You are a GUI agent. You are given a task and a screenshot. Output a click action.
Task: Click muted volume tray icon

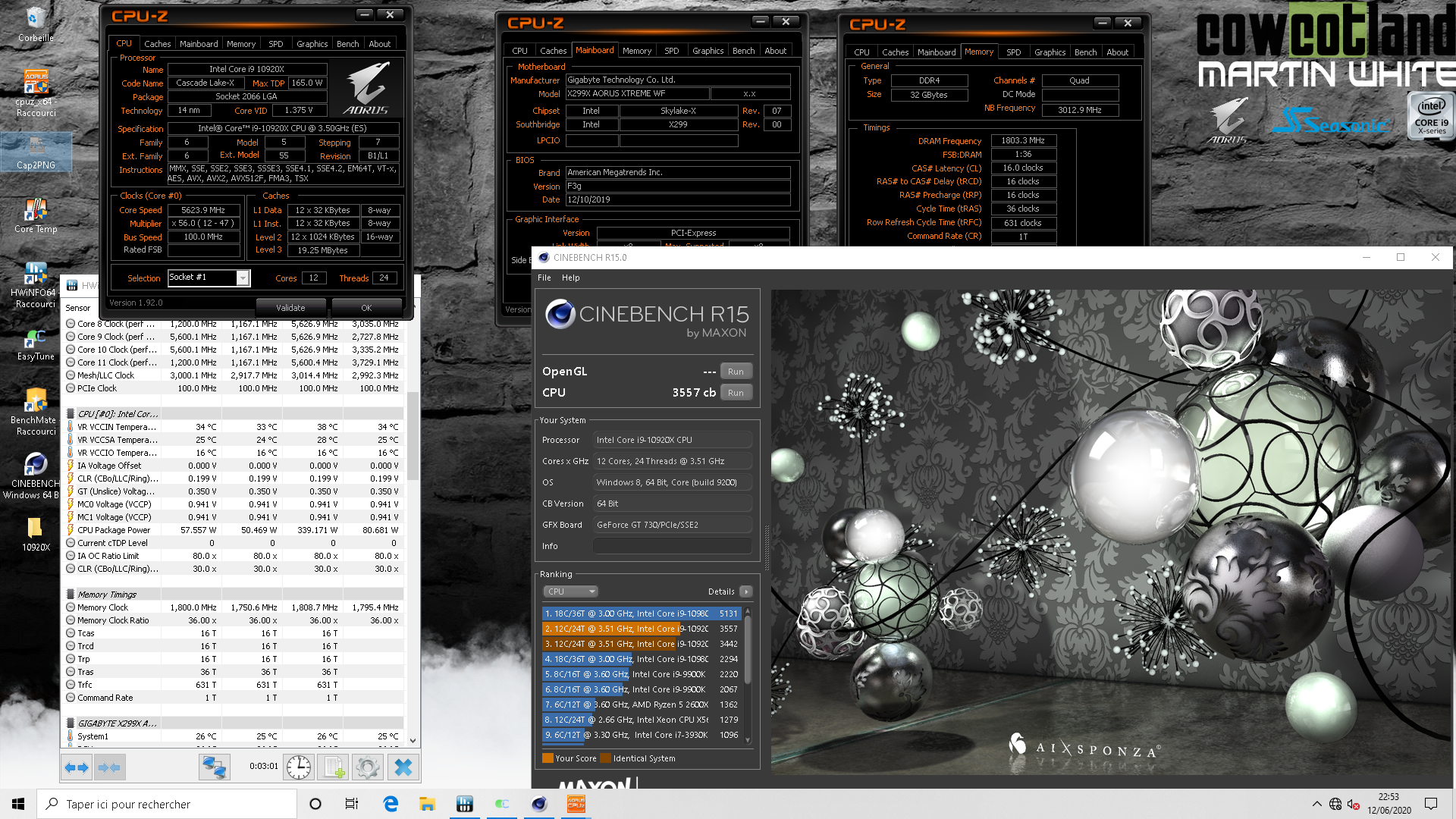[x=1353, y=804]
